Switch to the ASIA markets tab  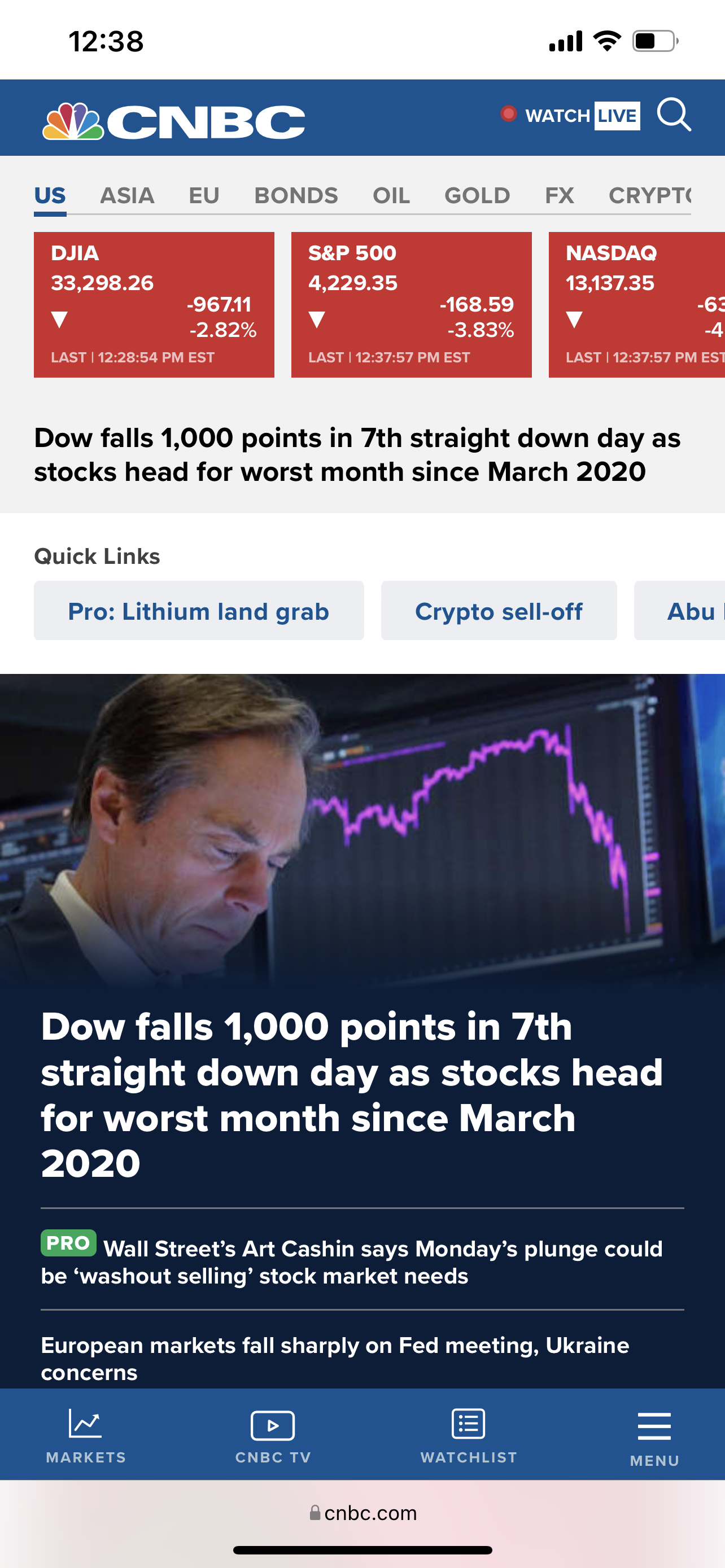coord(126,195)
